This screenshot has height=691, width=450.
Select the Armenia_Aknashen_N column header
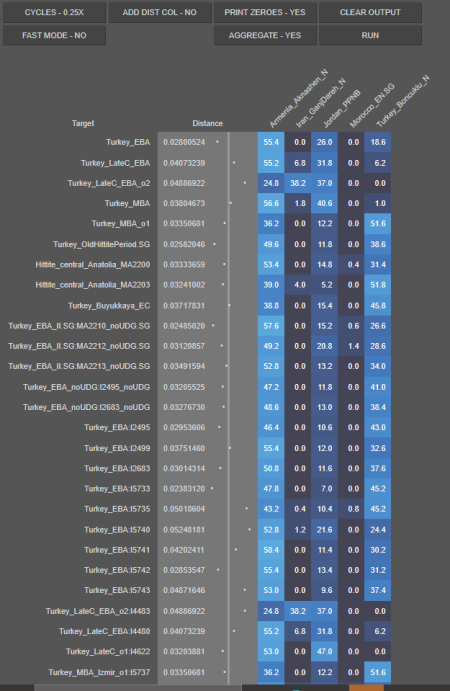(298, 99)
